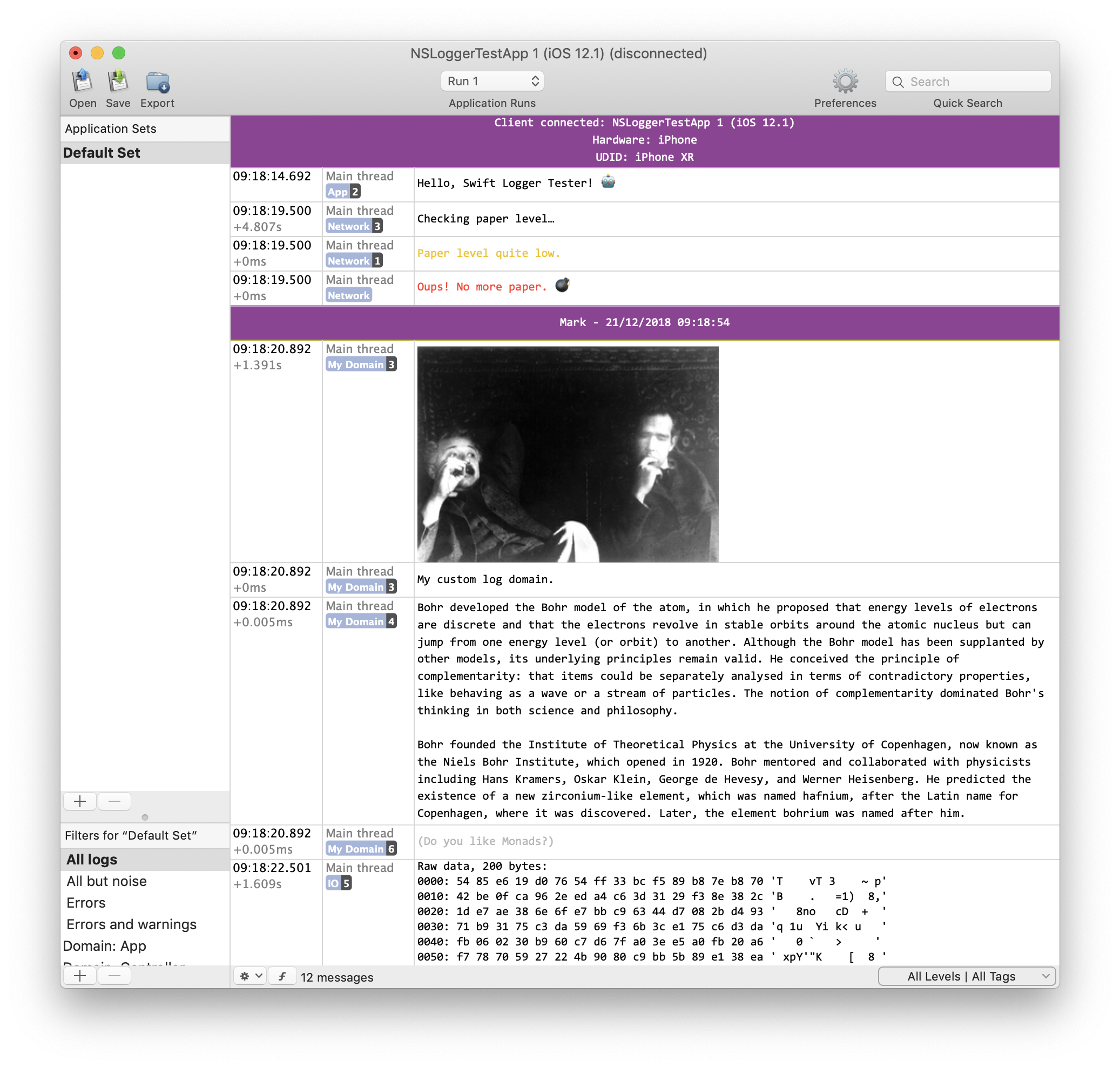Open the All Levels | All Tags dropdown
Viewport: 1120px width, 1068px height.
[967, 976]
